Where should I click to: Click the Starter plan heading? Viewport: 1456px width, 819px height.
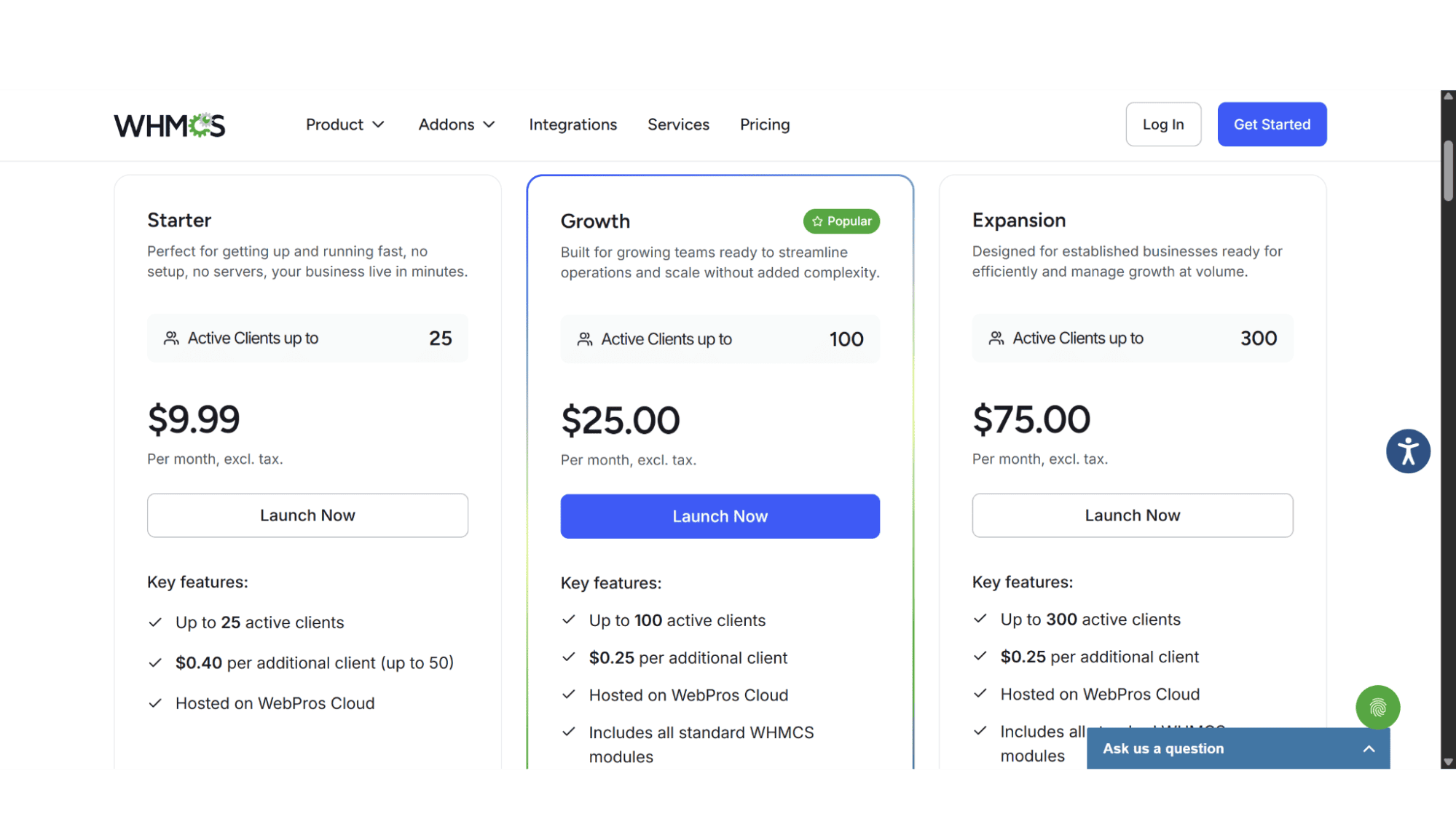[179, 220]
